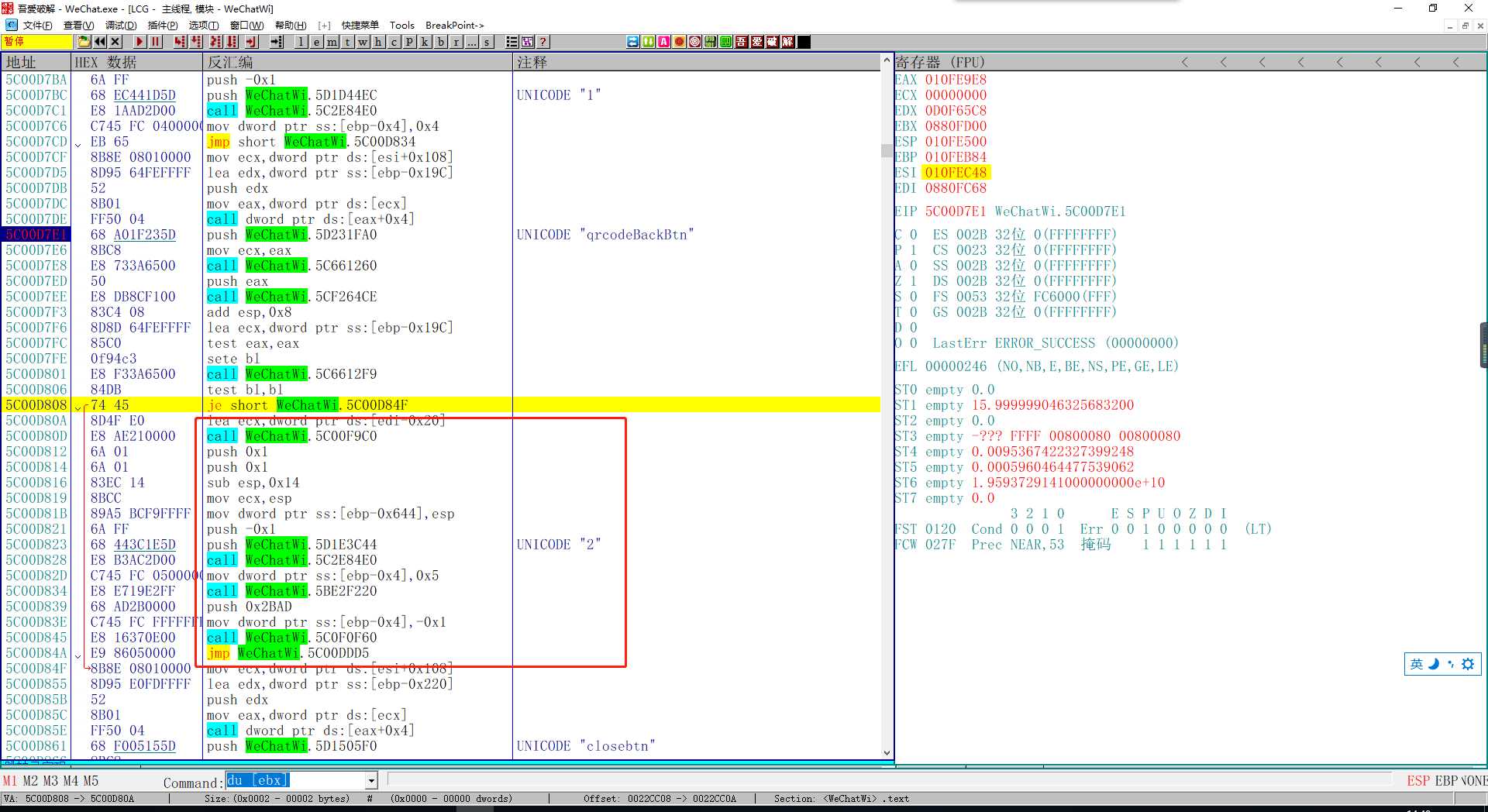
Task: Open Debugging options list icon
Action: 512,42
